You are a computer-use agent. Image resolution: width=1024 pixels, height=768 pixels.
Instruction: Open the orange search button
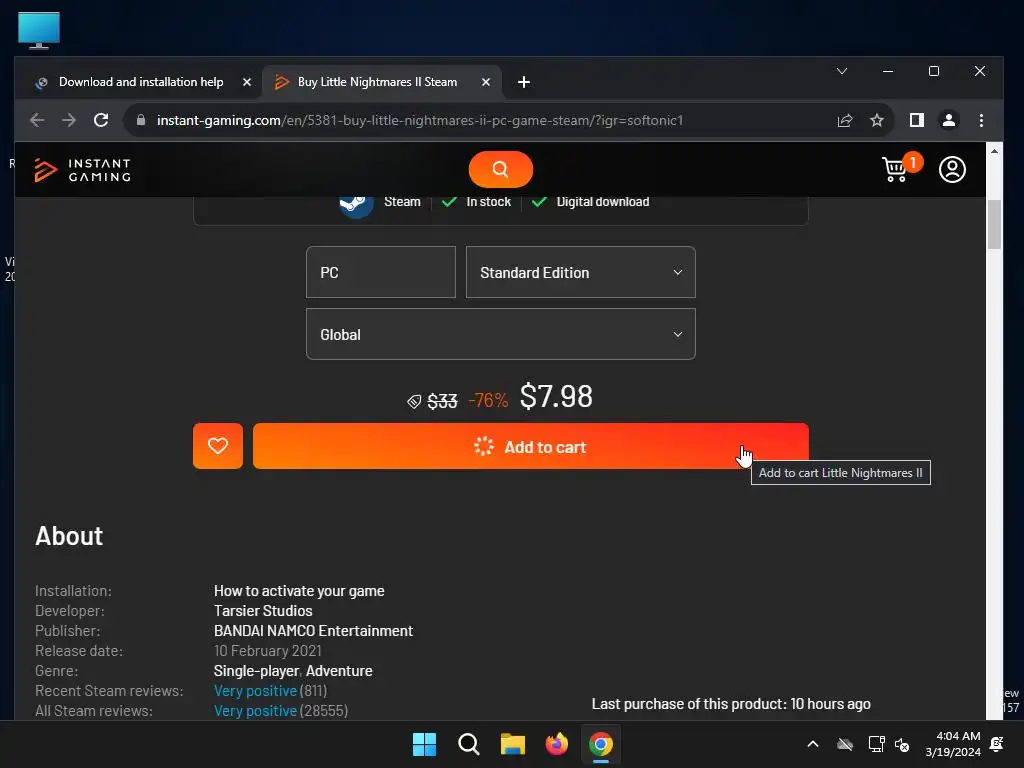(x=500, y=169)
